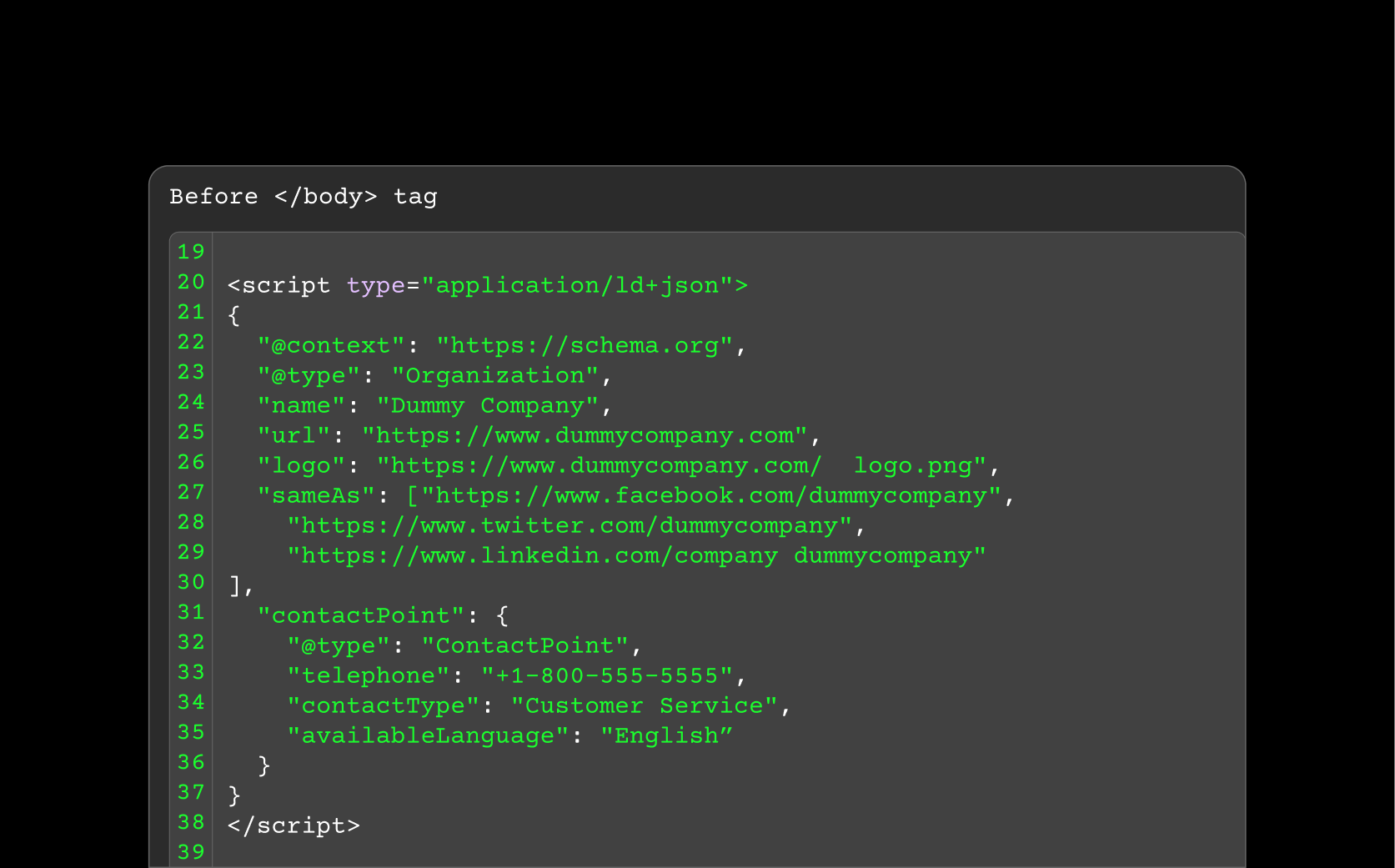
Task: Click the closing </script> tag
Action: 294,826
